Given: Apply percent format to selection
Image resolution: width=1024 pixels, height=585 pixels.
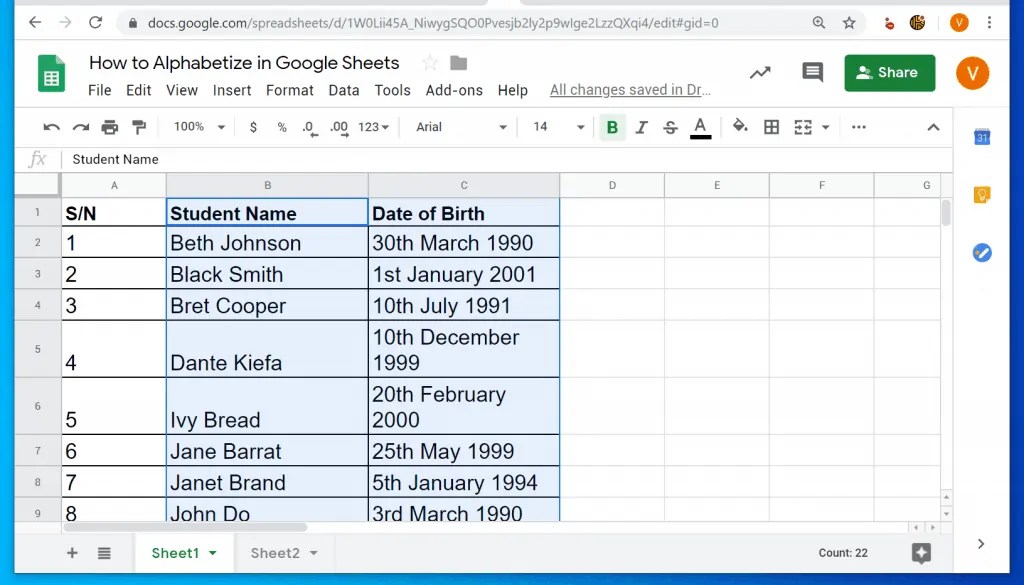Looking at the screenshot, I should [x=281, y=127].
